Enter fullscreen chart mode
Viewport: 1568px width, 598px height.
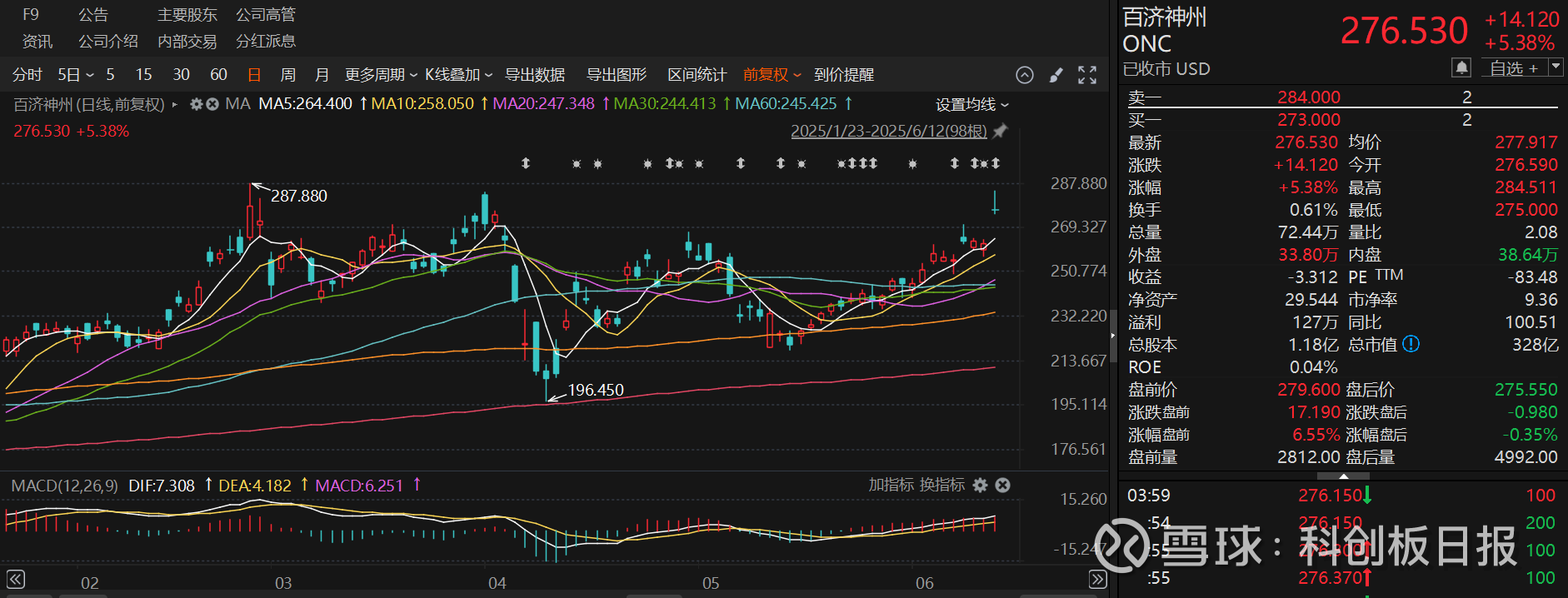(1087, 75)
